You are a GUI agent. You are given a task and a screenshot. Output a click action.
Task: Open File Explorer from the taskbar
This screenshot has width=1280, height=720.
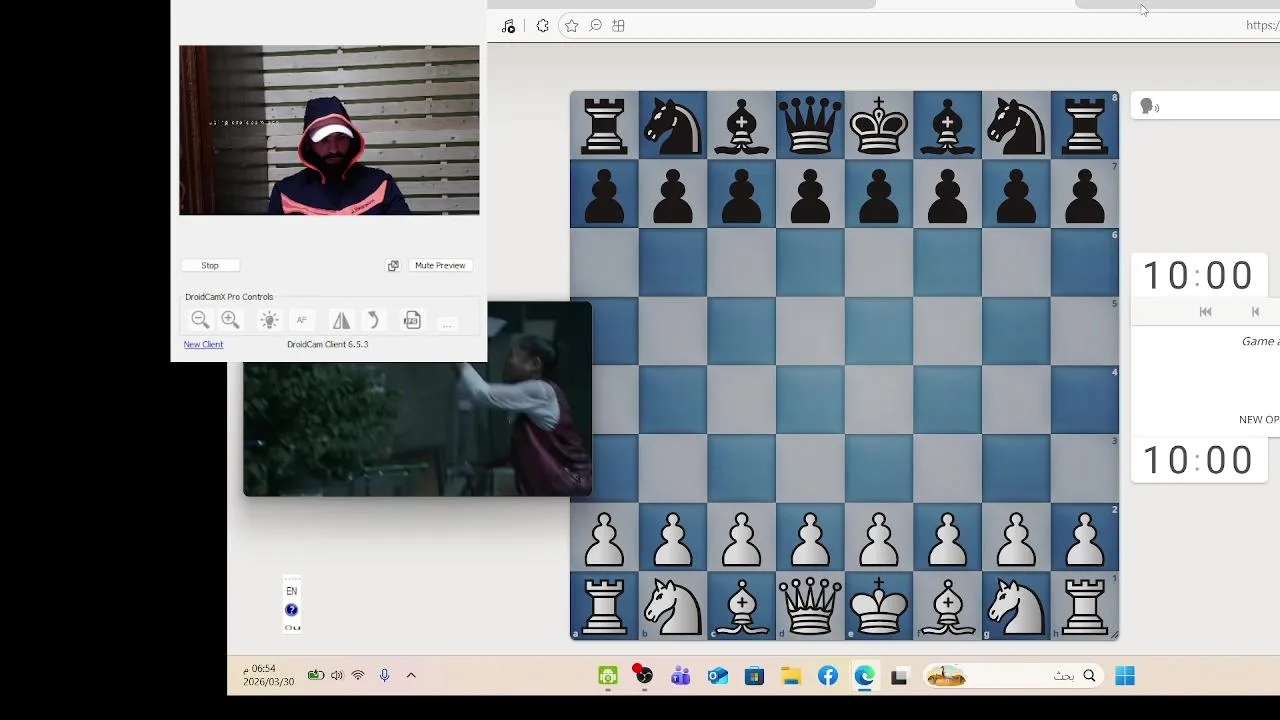[791, 677]
